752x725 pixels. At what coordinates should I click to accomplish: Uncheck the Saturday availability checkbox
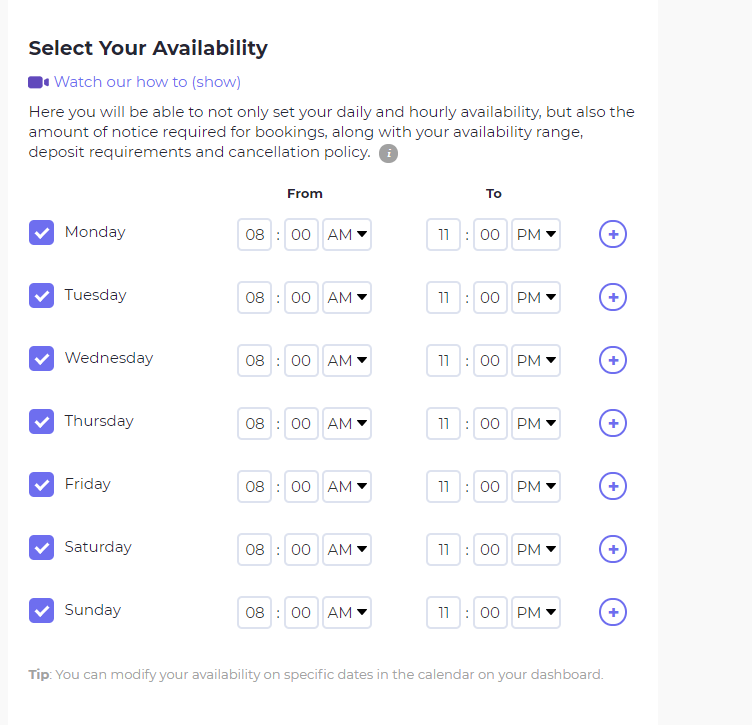click(x=41, y=548)
